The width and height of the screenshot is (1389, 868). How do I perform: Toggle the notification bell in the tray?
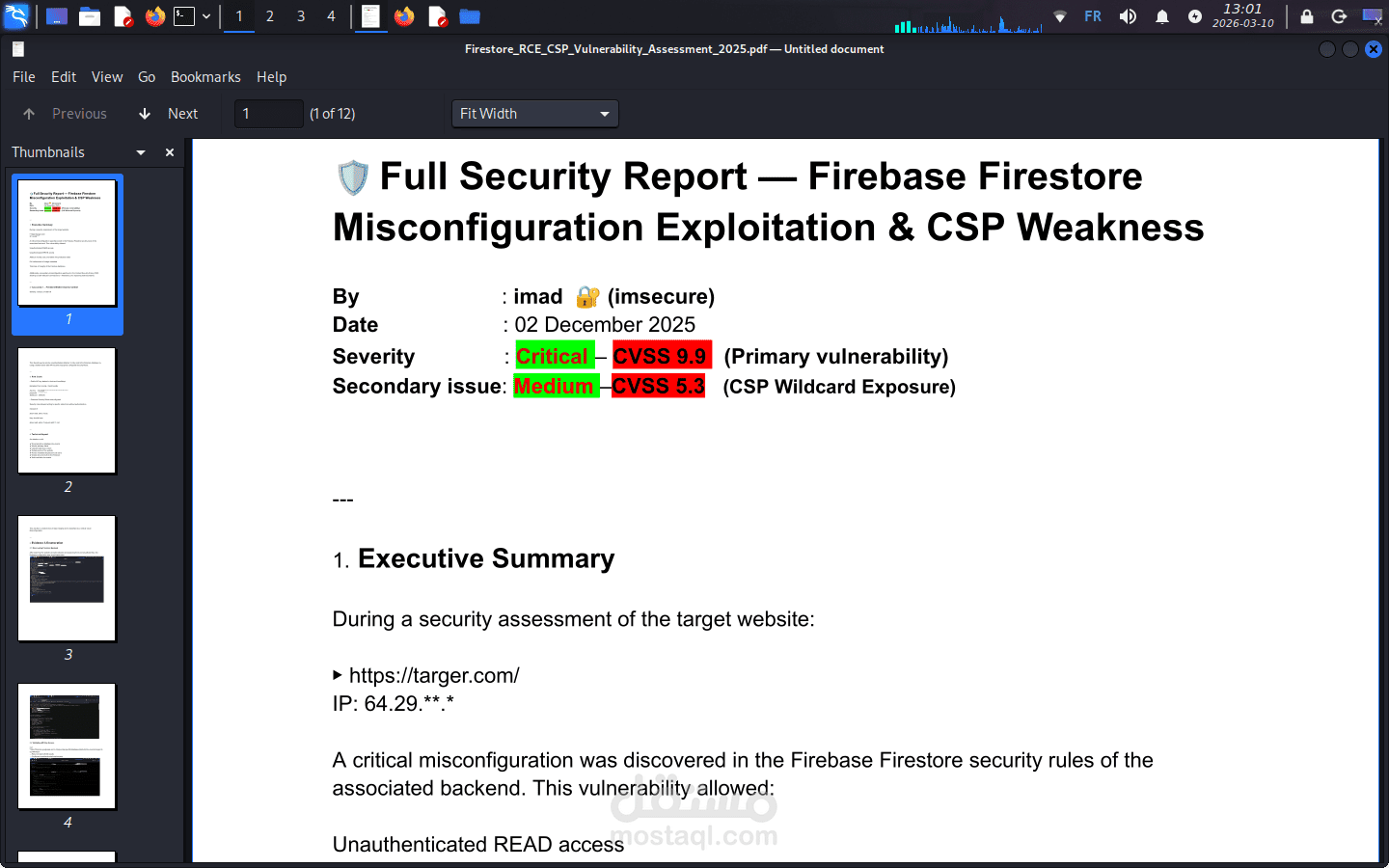1162,16
